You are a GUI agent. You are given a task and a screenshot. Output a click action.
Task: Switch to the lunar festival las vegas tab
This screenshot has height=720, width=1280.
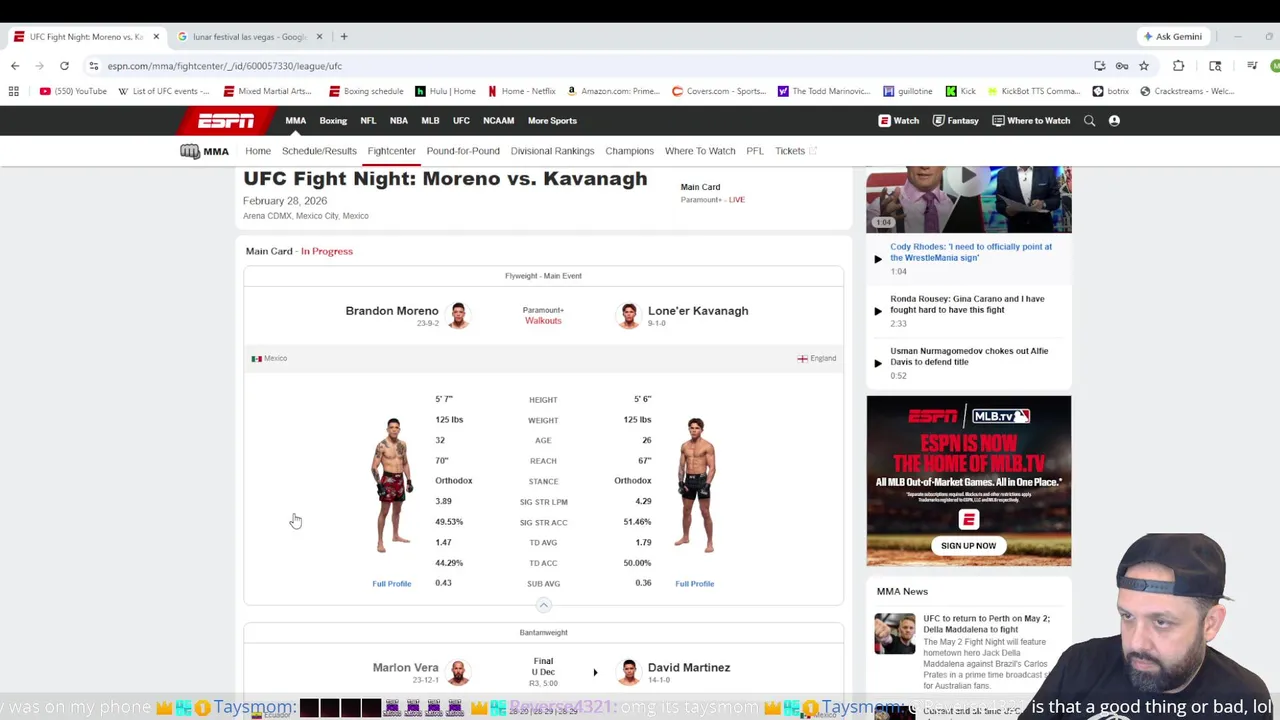(x=249, y=37)
